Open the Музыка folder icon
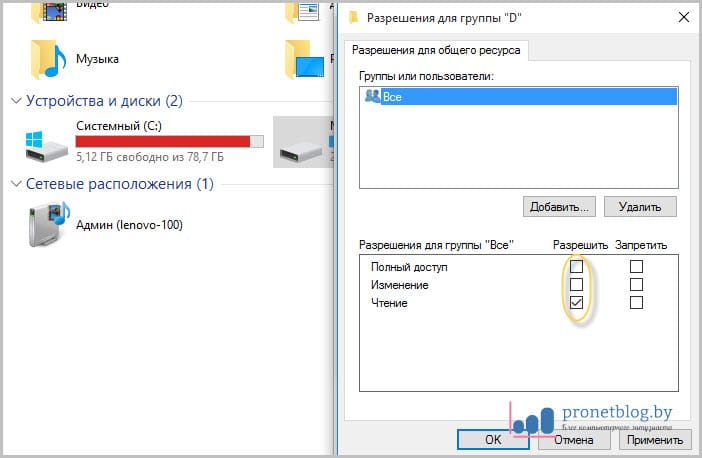 pos(50,58)
